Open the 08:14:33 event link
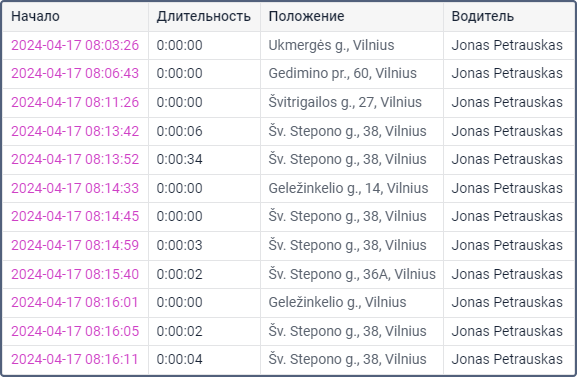Screen dimensions: 577x377 (x=75, y=188)
